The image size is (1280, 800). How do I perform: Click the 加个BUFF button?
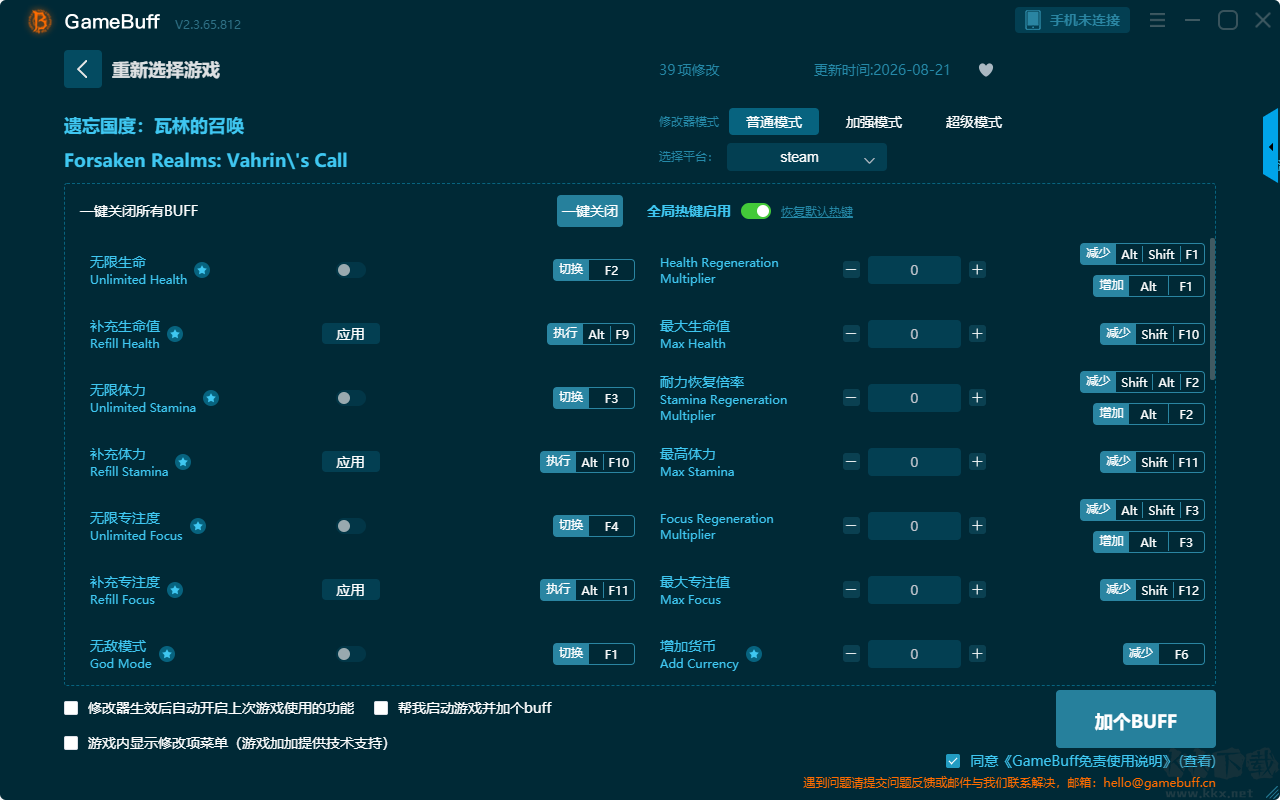tap(1136, 720)
